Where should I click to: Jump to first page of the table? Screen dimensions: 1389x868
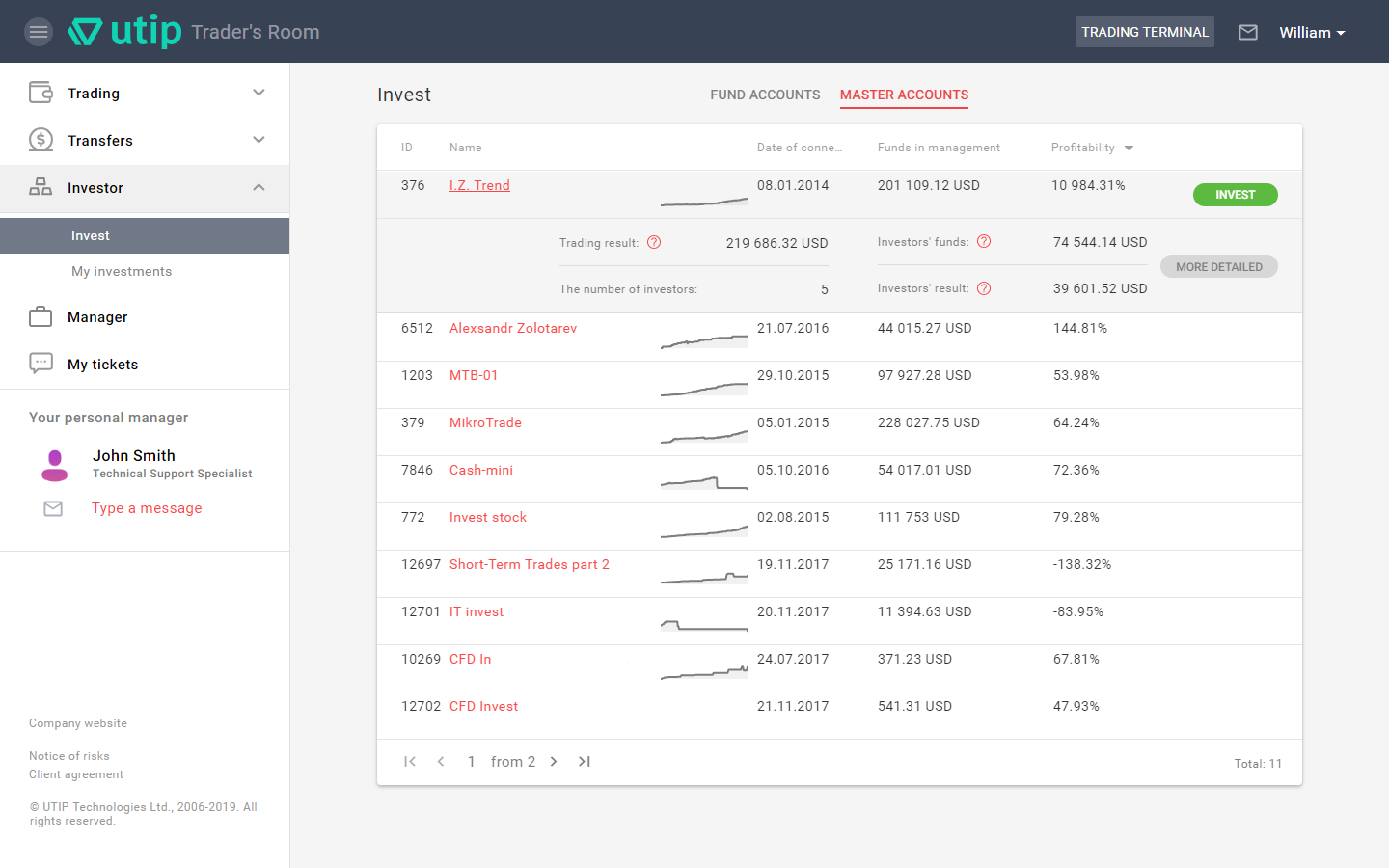[x=410, y=762]
